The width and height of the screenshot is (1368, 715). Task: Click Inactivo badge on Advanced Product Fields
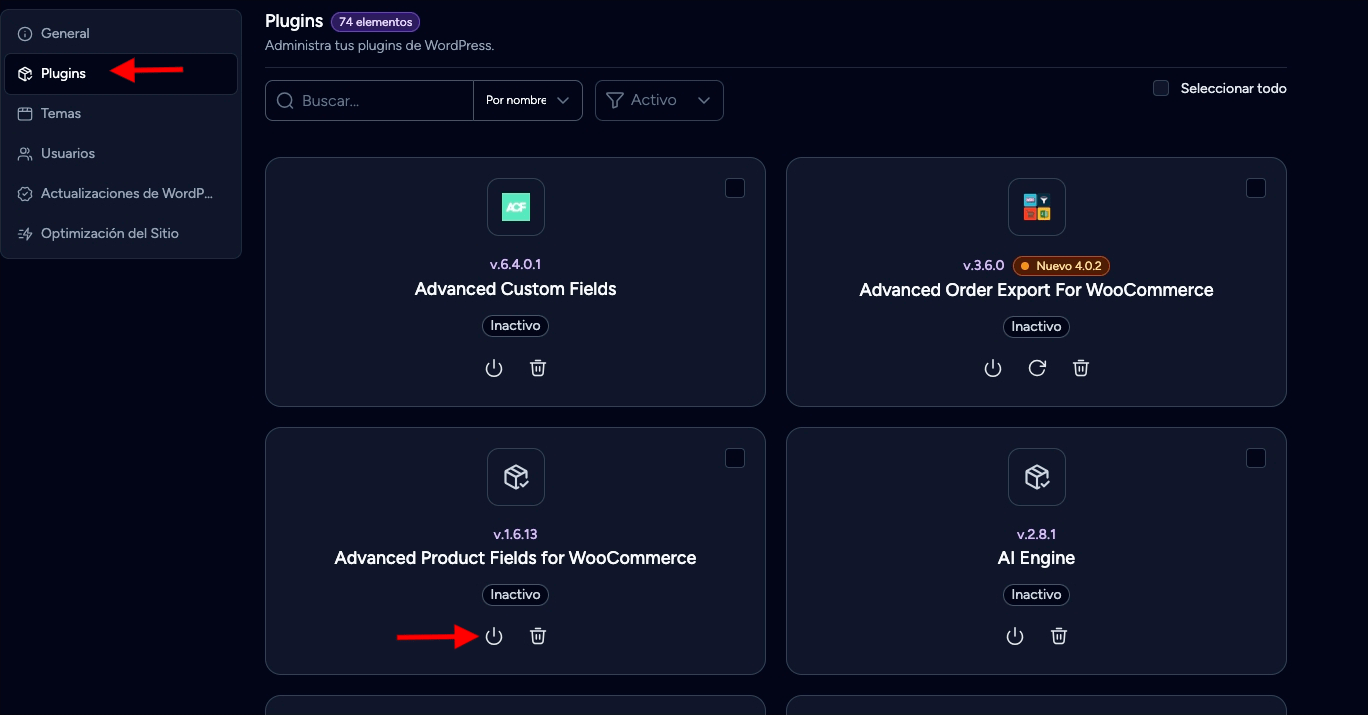pos(516,595)
